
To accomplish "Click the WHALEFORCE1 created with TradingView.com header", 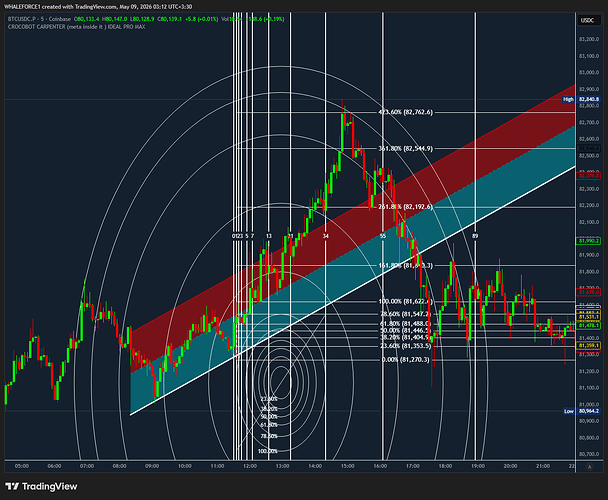I will pos(98,7).
